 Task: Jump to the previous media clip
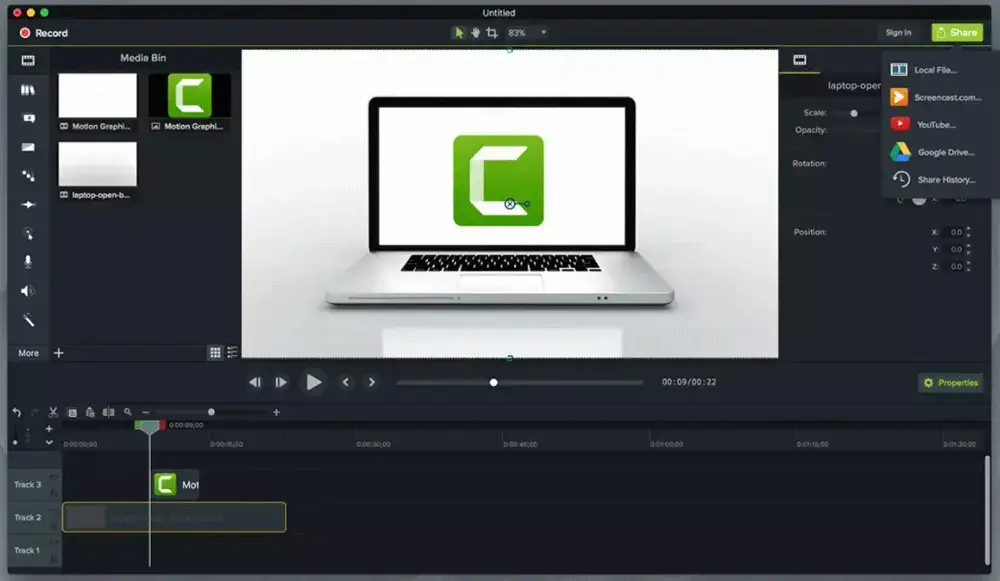pos(346,382)
